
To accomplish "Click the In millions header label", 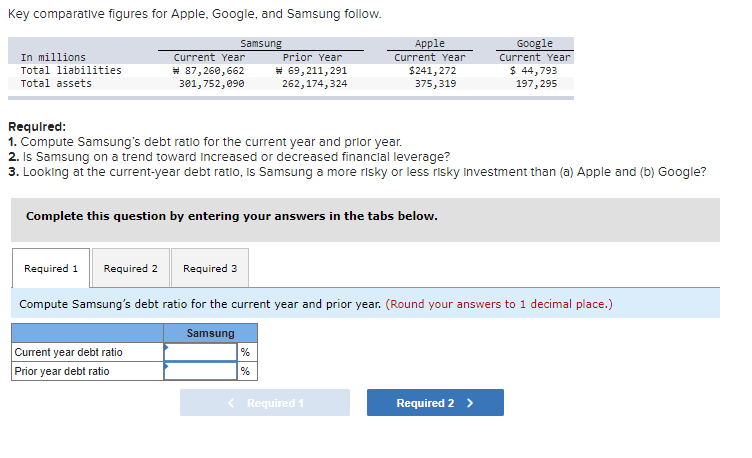I will [x=53, y=58].
